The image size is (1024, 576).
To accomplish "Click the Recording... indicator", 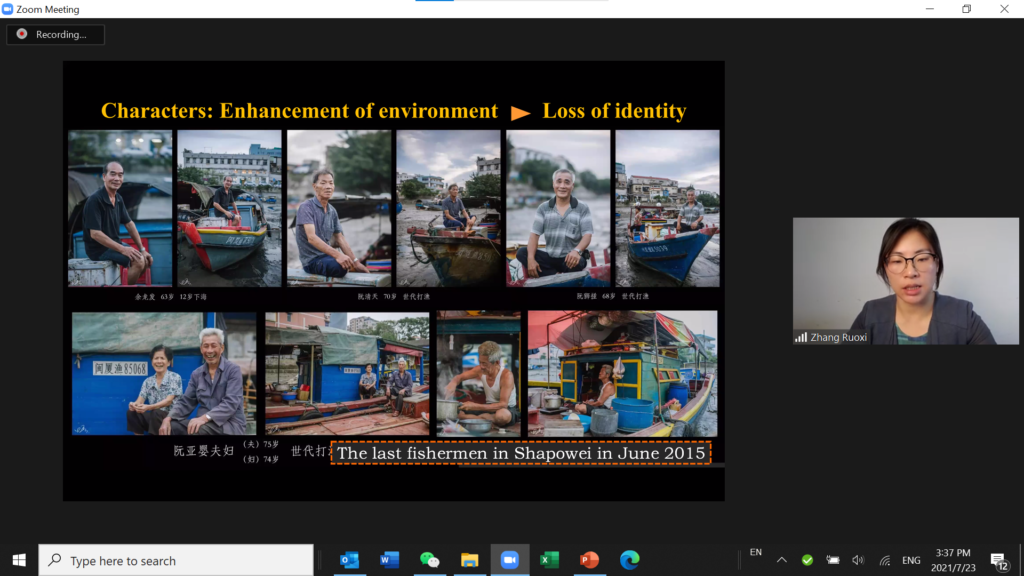I will click(55, 34).
